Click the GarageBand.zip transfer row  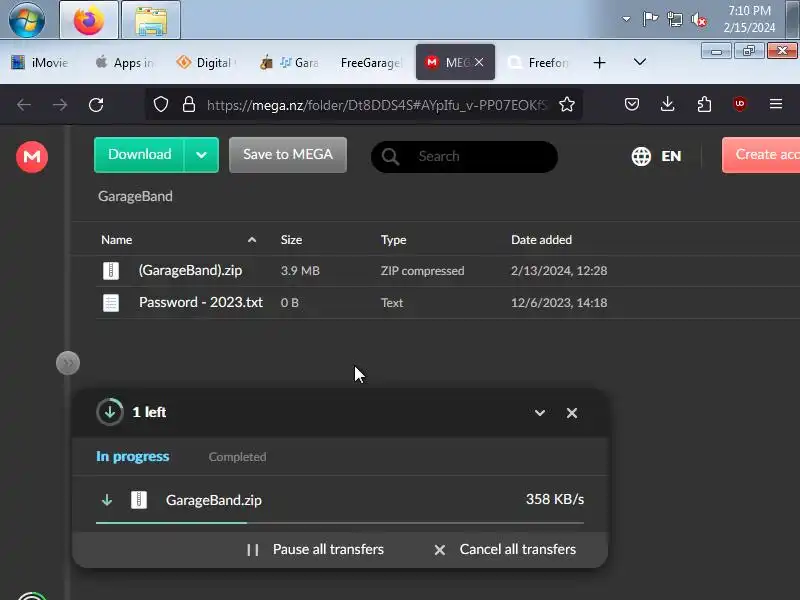(x=340, y=500)
